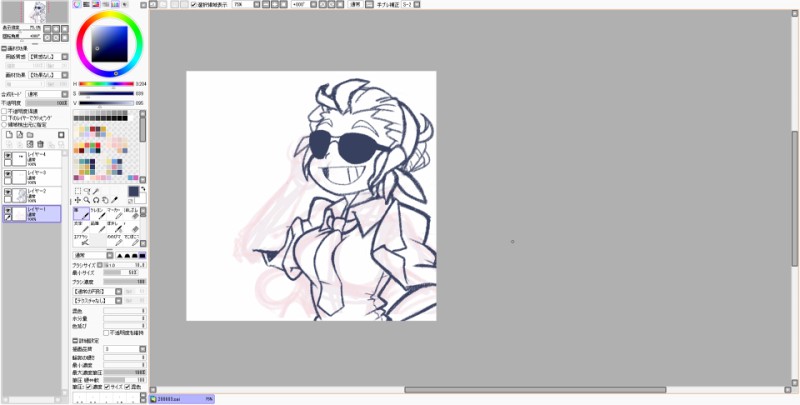The image size is (800, 405).
Task: Click the horizontal canvas scrollbar
Action: coord(535,390)
